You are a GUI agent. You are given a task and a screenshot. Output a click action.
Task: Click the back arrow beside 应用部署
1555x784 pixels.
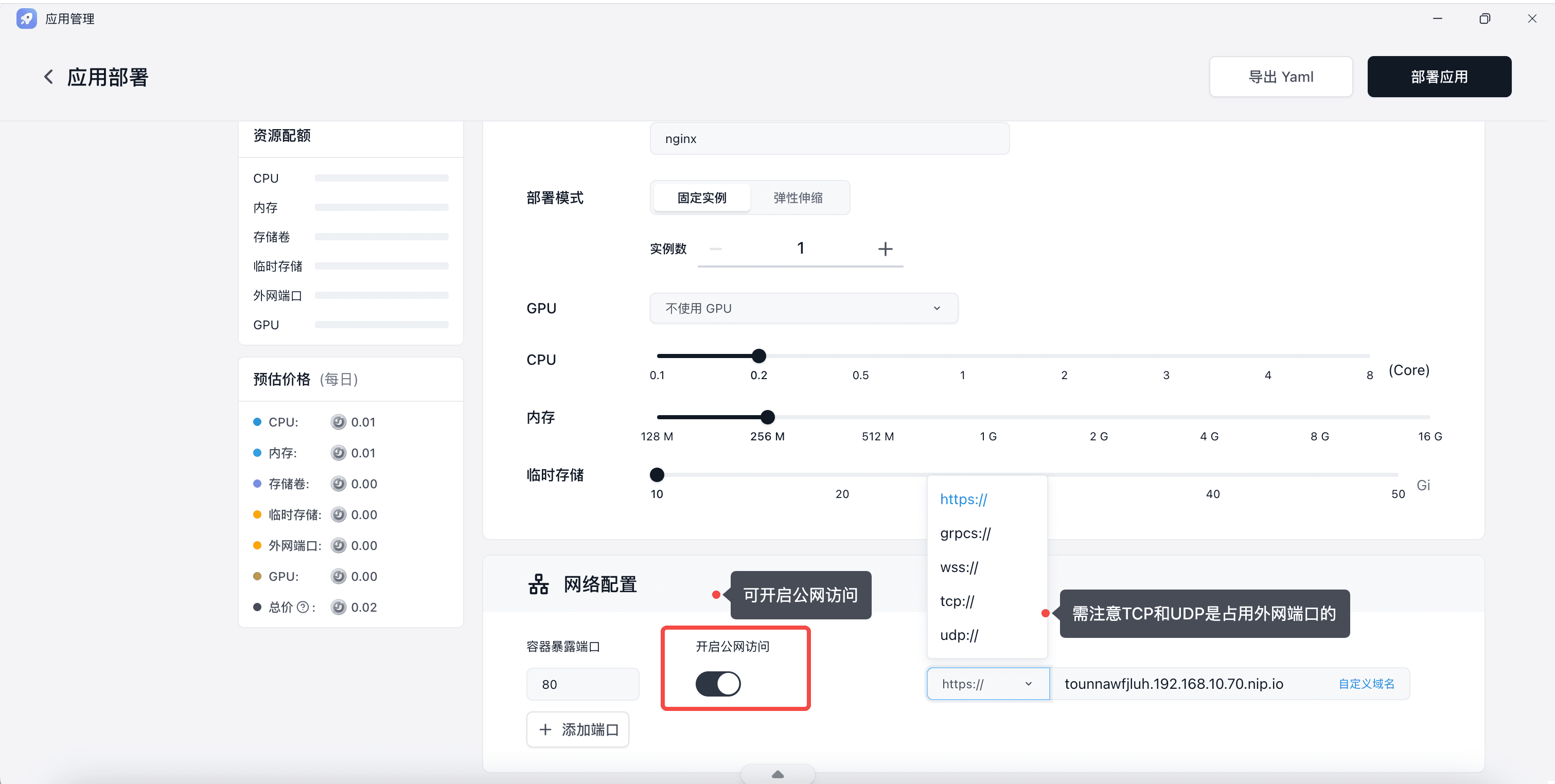click(x=49, y=77)
